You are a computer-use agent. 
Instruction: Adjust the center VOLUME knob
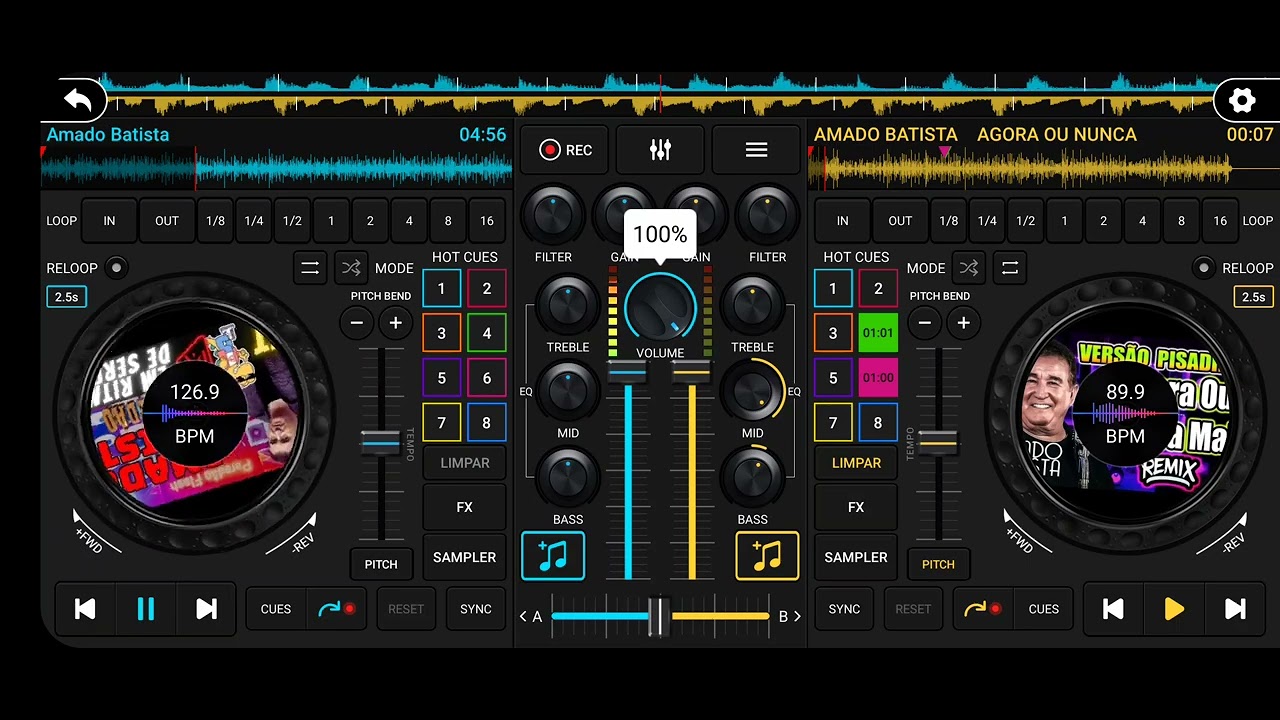click(x=660, y=308)
